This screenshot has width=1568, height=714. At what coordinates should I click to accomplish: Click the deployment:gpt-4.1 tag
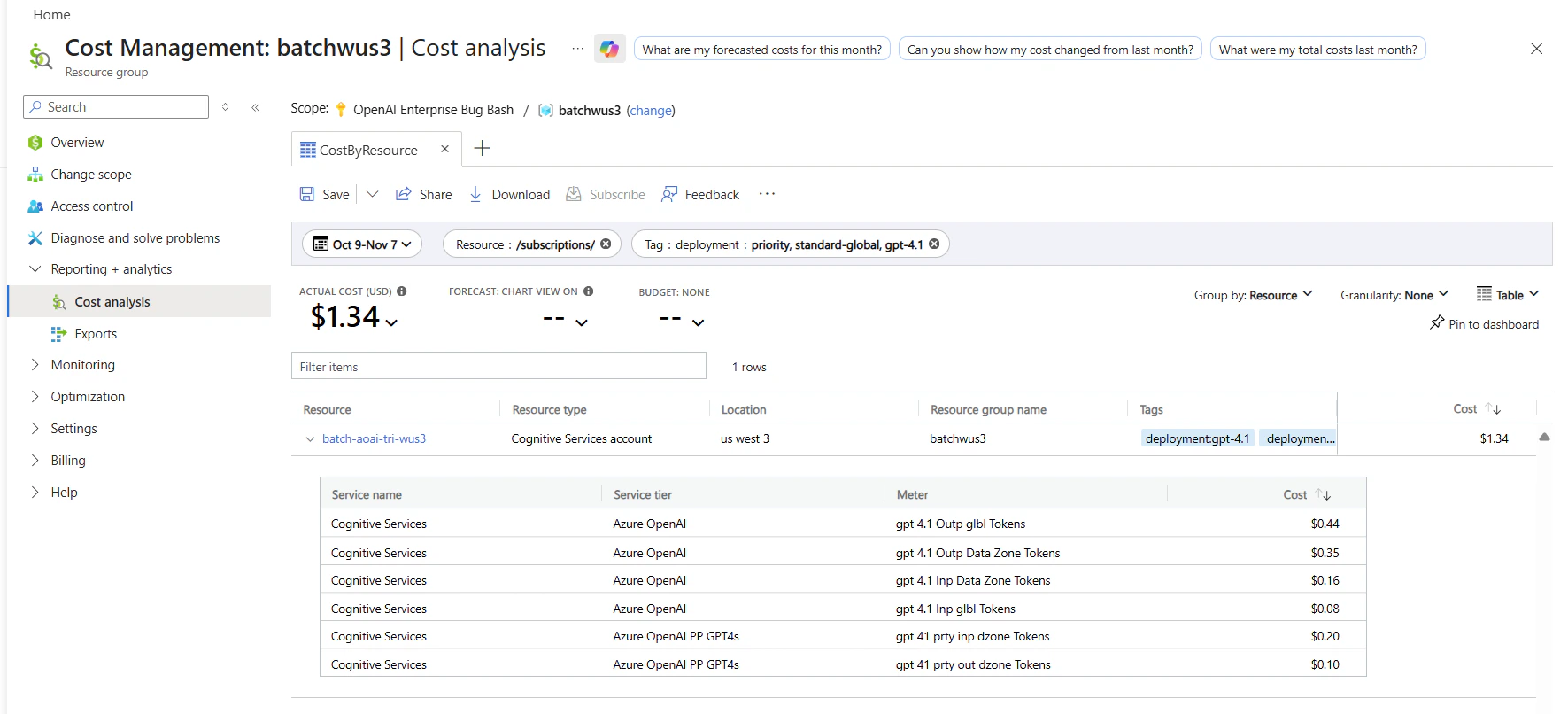click(1197, 438)
